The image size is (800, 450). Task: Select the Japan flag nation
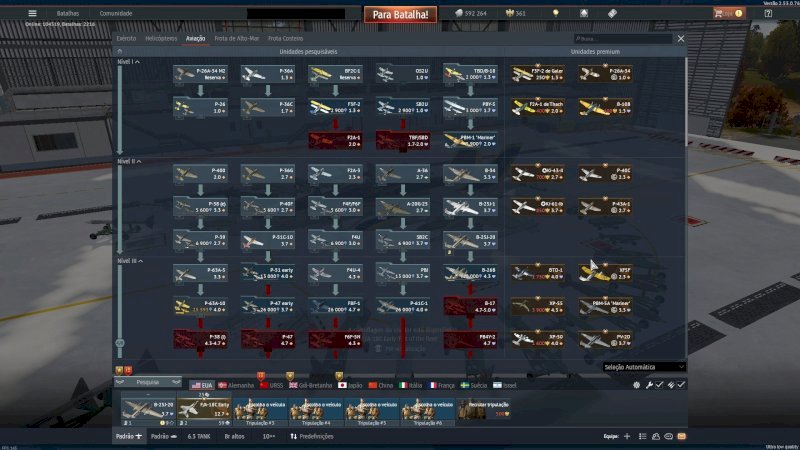[x=347, y=384]
